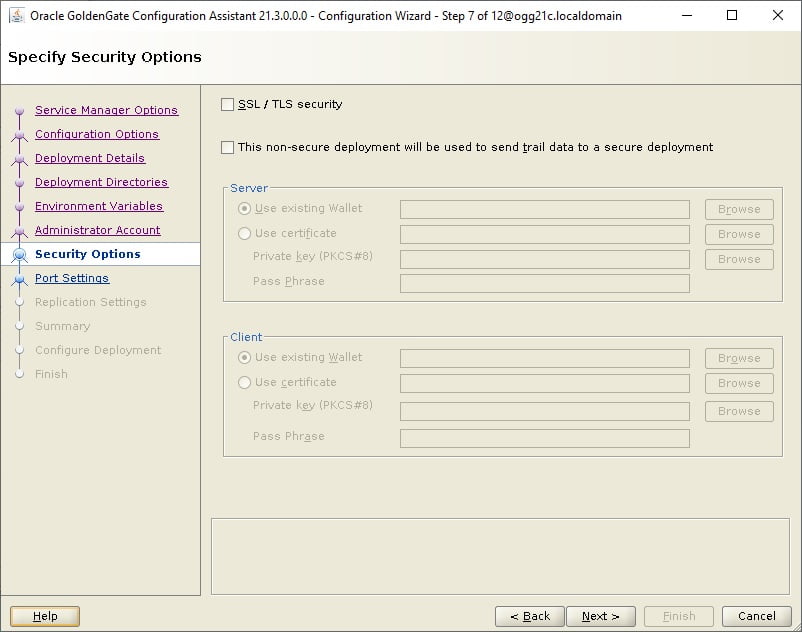Click the Service Manager Options step bullet icon
Viewport: 802px width, 632px height.
19,110
